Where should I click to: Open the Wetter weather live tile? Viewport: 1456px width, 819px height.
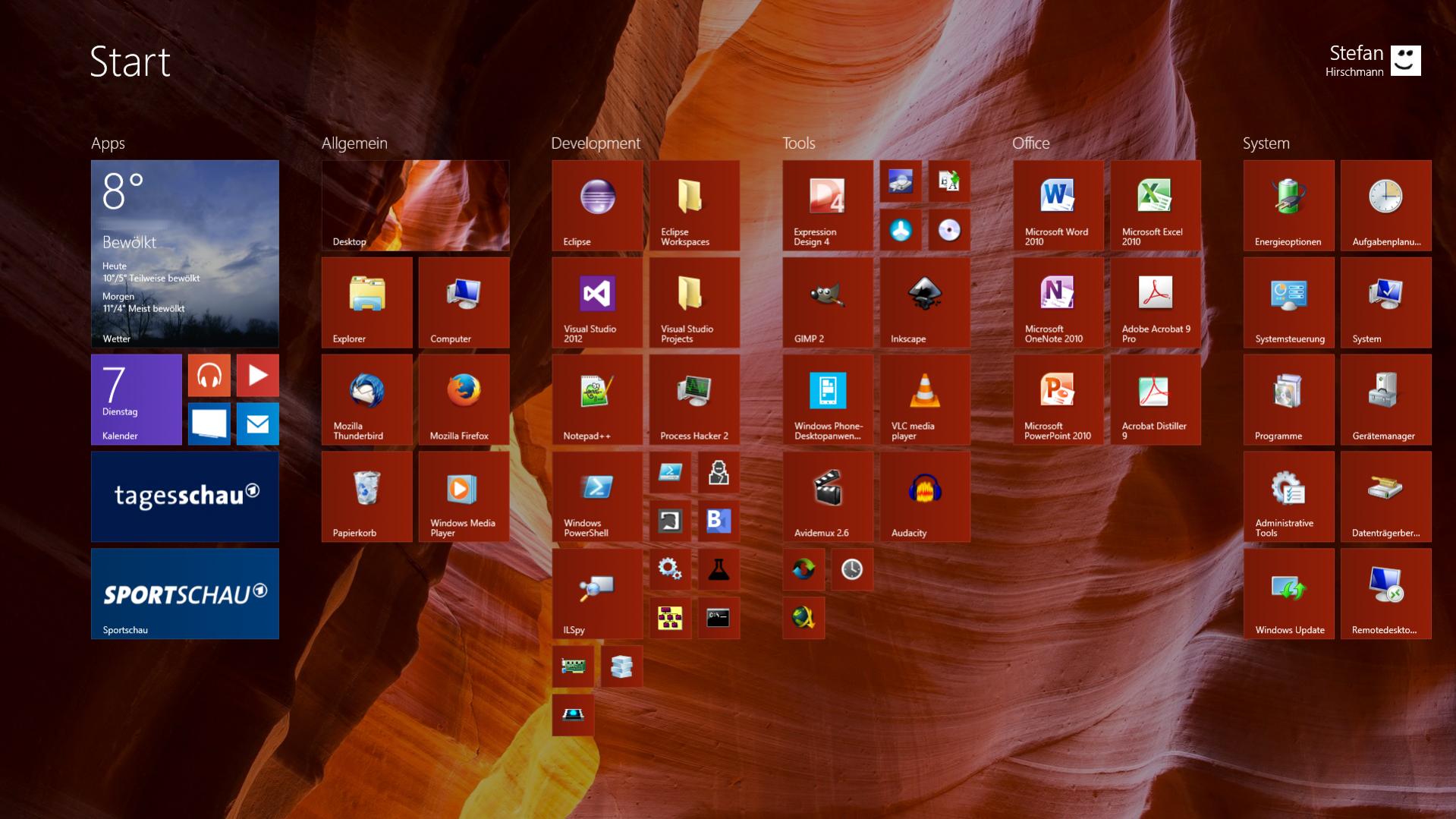point(184,254)
